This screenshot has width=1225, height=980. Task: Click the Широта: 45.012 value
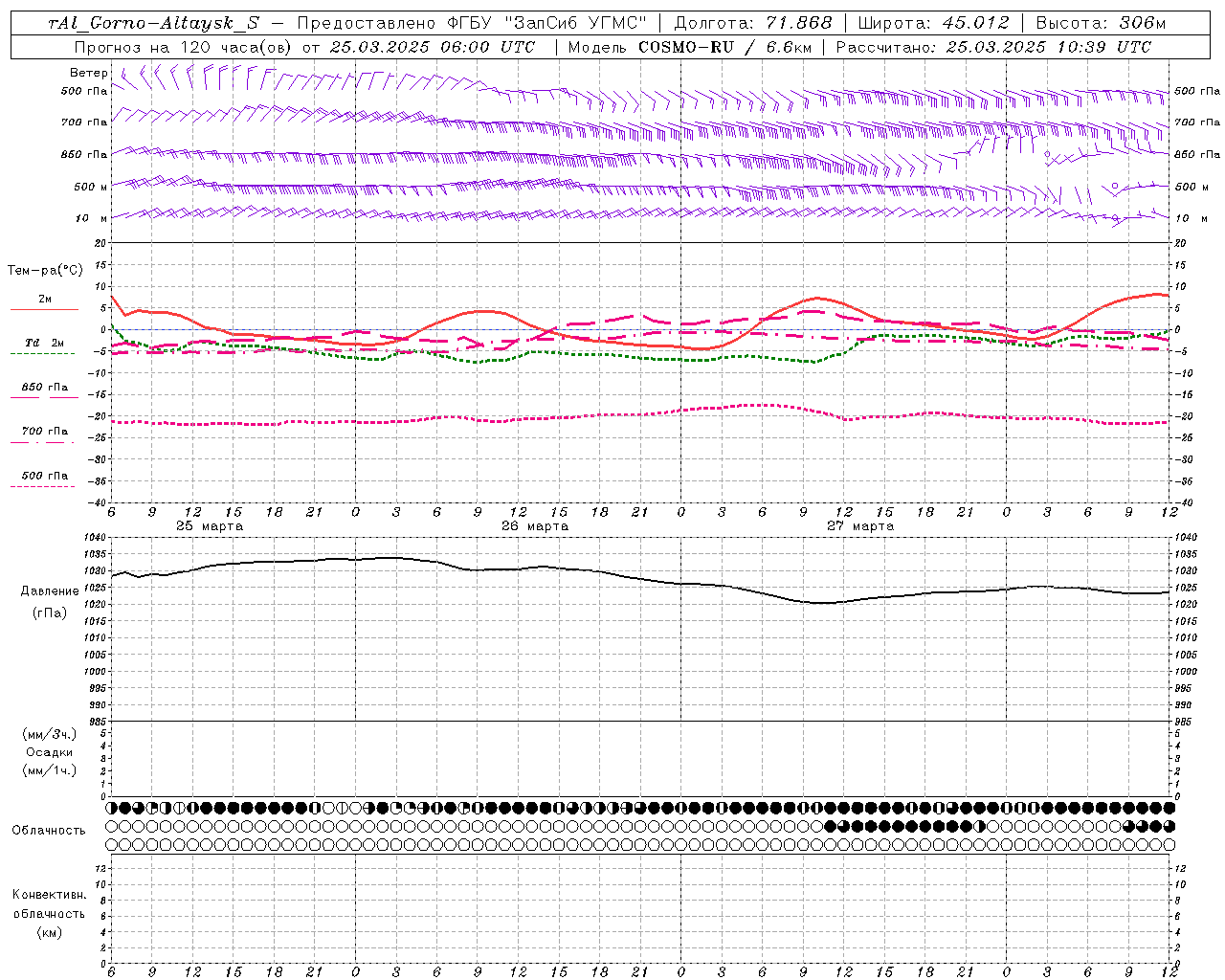click(x=934, y=23)
